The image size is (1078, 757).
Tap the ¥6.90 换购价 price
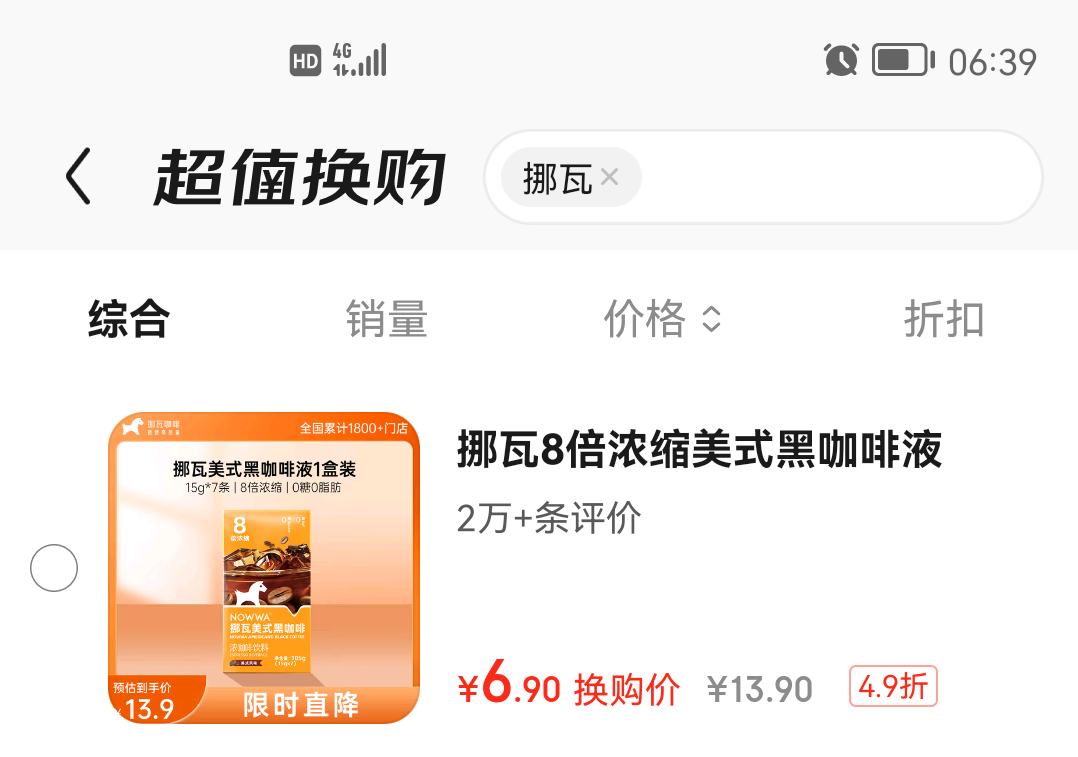coord(569,685)
